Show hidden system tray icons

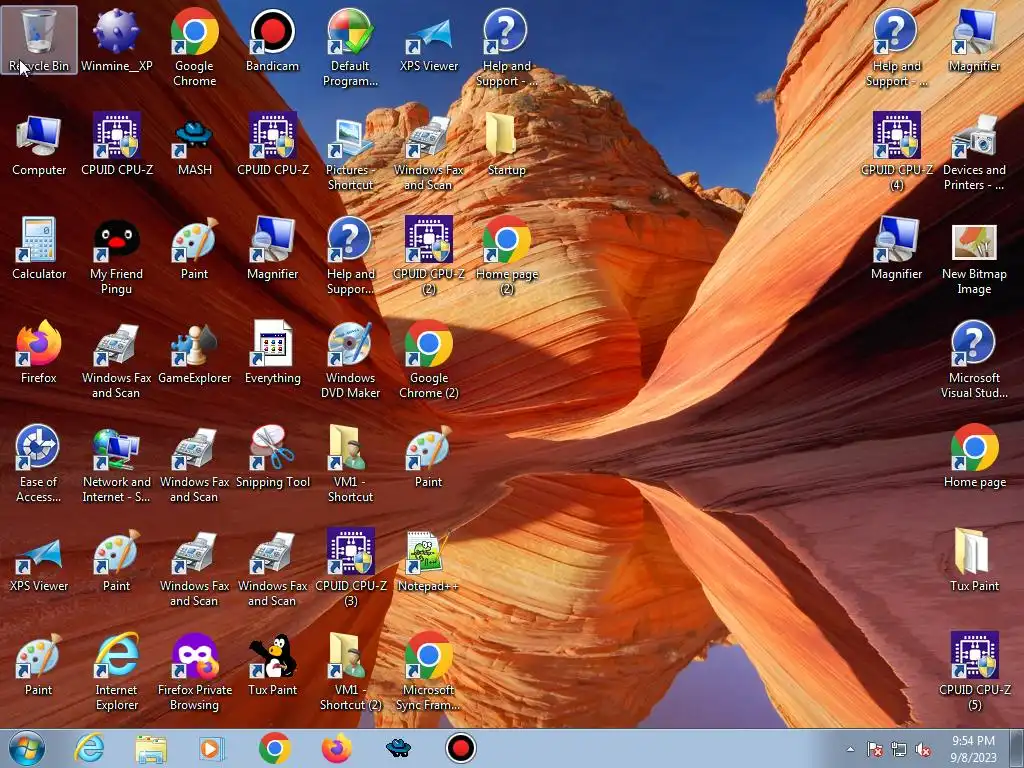850,749
